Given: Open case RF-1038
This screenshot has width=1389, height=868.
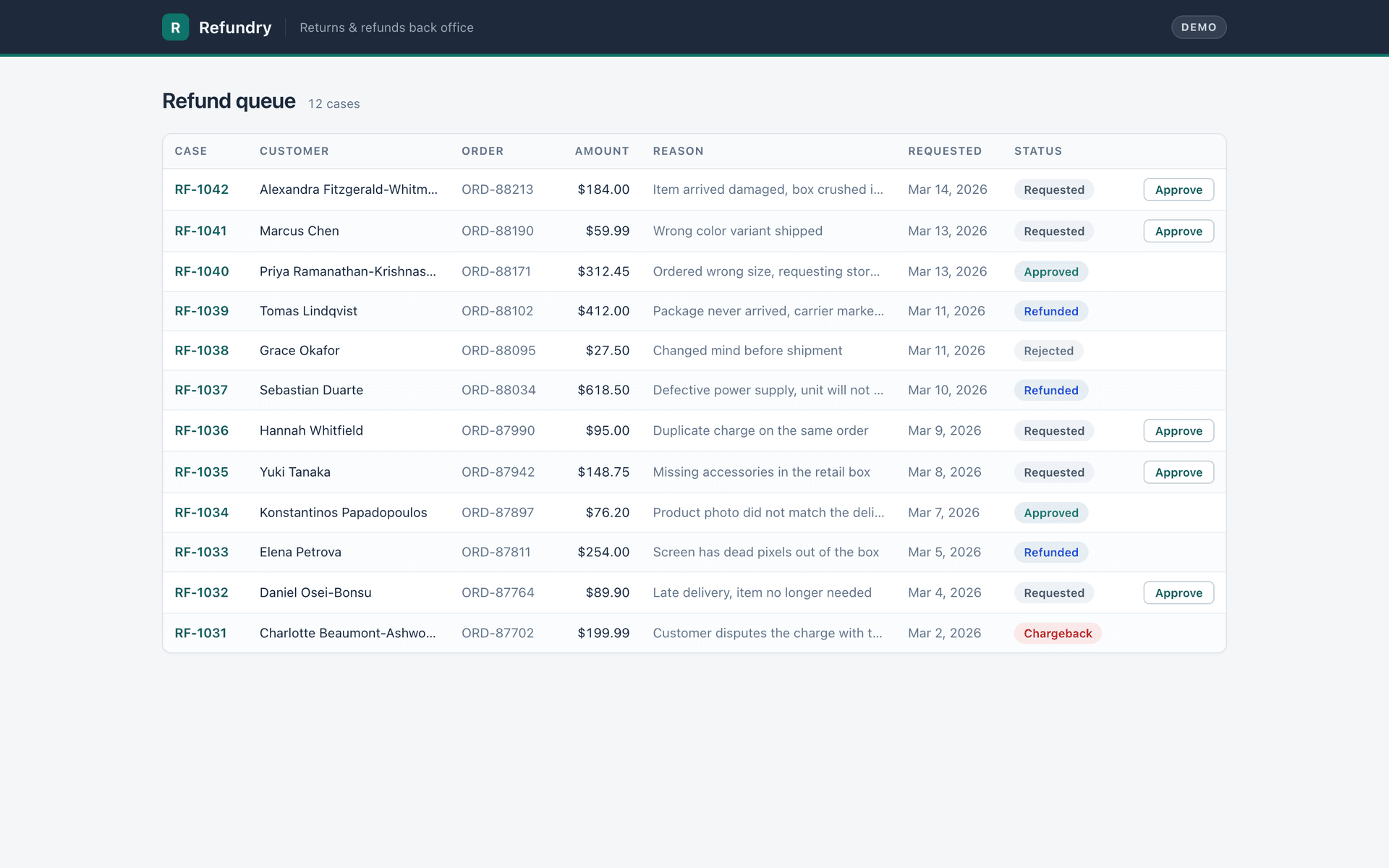Looking at the screenshot, I should pyautogui.click(x=202, y=350).
